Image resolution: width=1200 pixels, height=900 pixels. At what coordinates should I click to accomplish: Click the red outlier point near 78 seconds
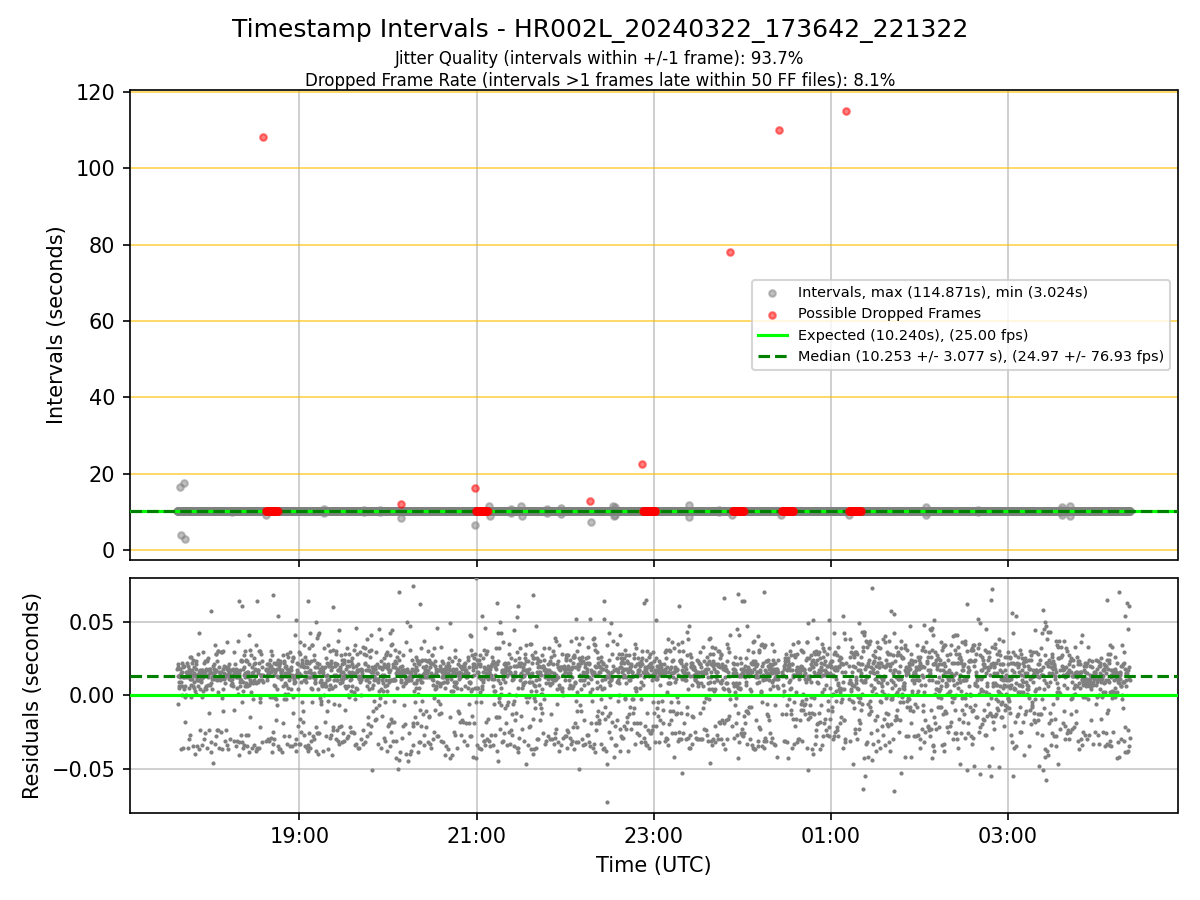point(730,252)
